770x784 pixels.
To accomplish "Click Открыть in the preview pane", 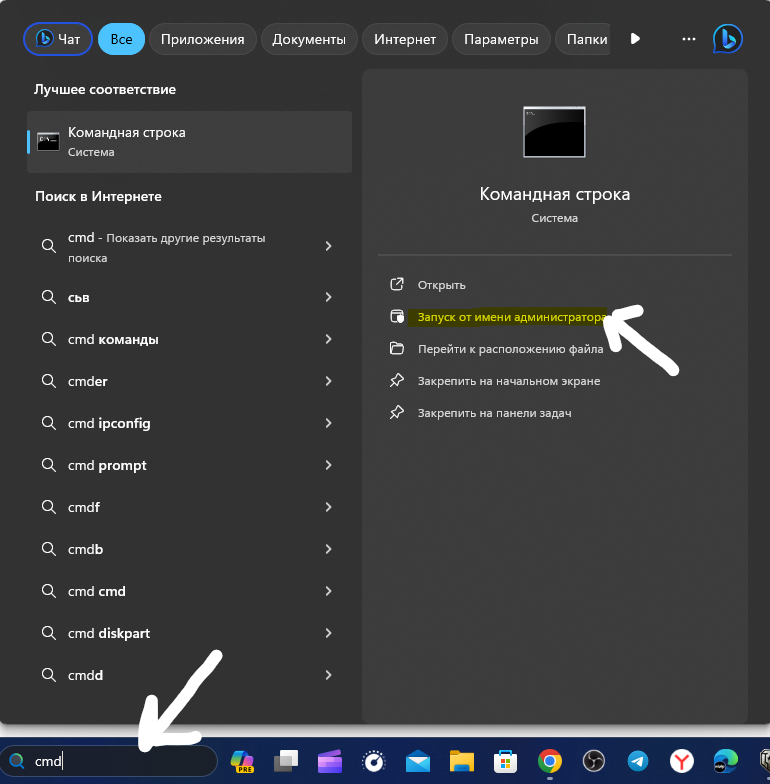I will pos(442,285).
